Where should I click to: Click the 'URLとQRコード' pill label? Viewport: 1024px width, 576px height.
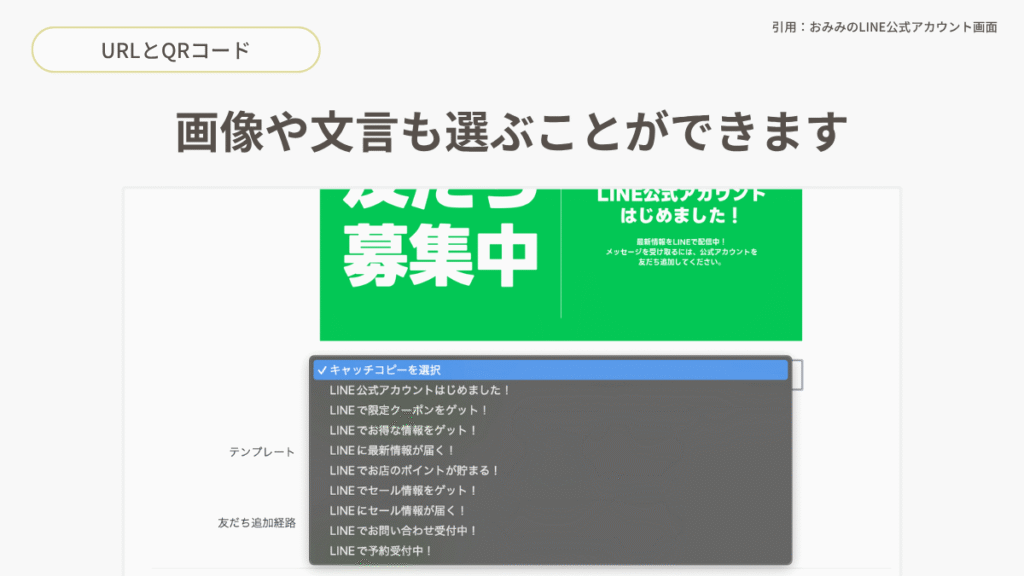coord(176,50)
